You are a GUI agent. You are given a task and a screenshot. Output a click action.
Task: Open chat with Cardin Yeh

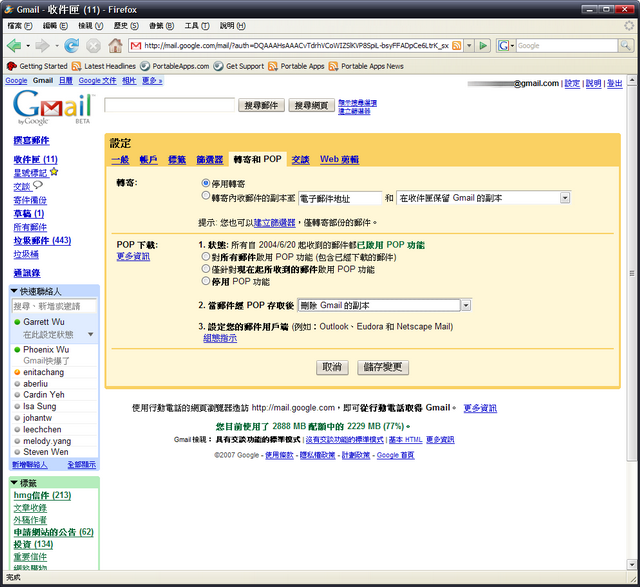(x=44, y=395)
